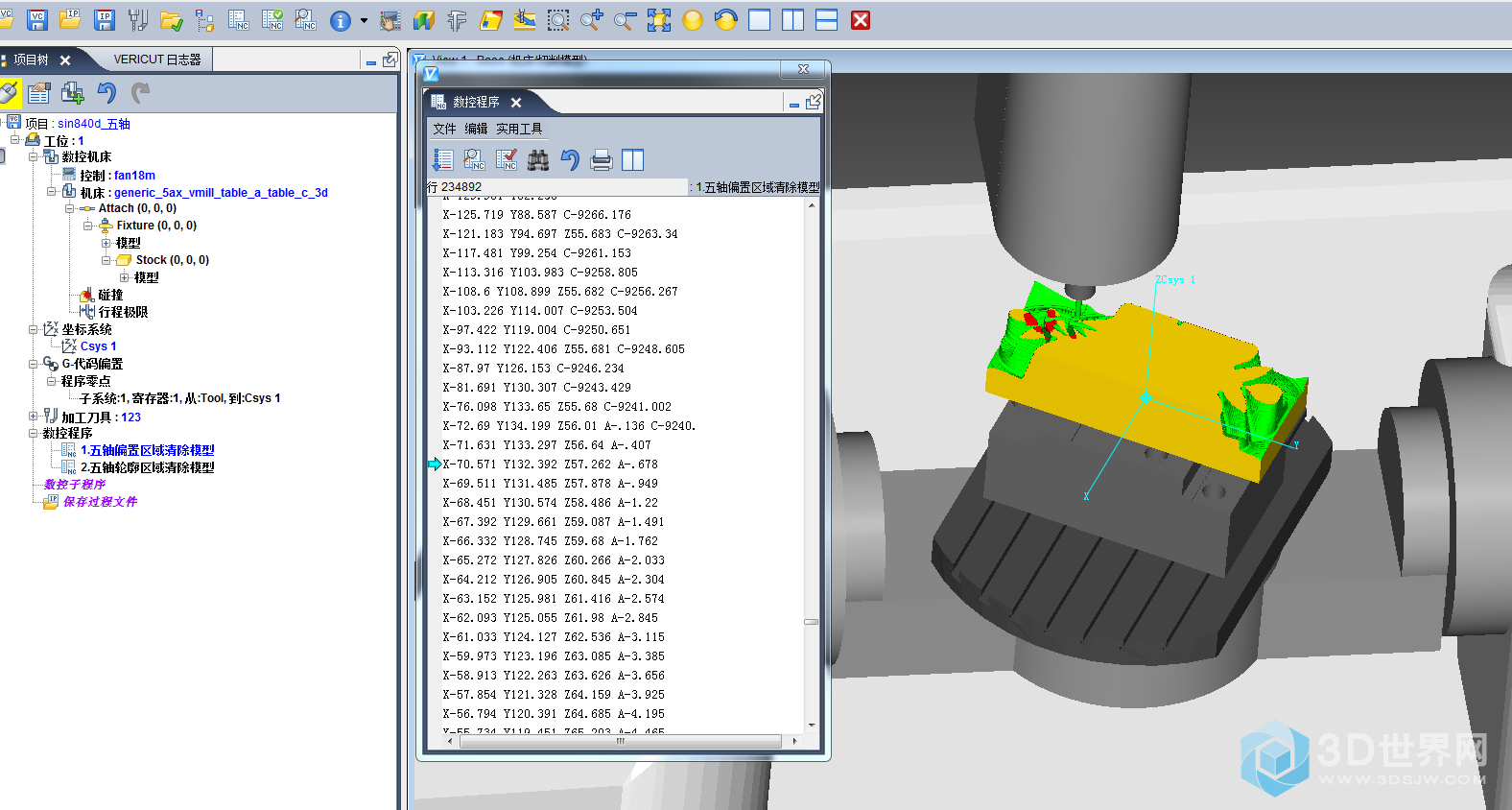Click the yellow-red section view icon

pos(490,20)
